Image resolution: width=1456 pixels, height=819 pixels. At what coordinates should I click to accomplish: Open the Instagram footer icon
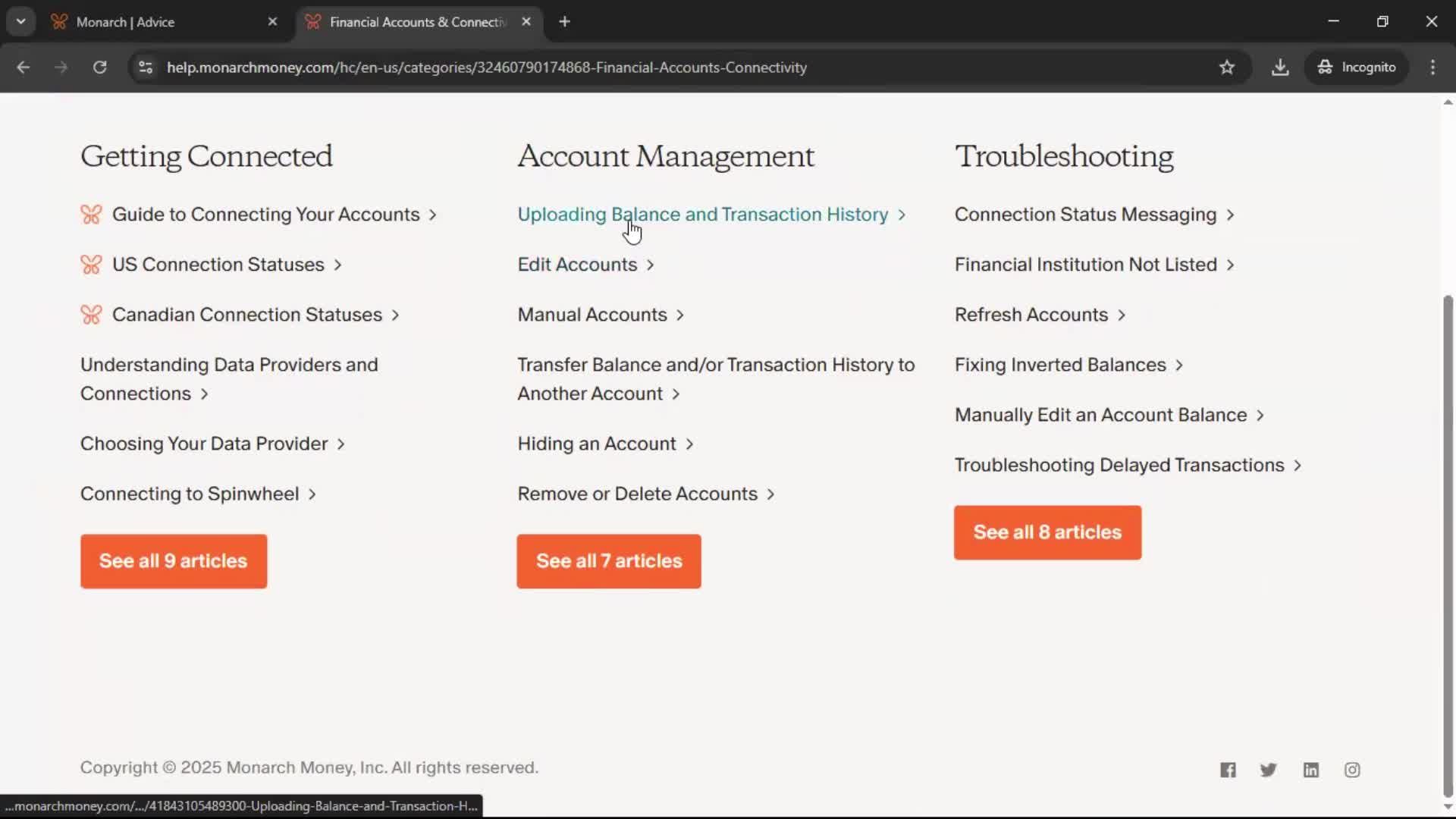click(1352, 770)
